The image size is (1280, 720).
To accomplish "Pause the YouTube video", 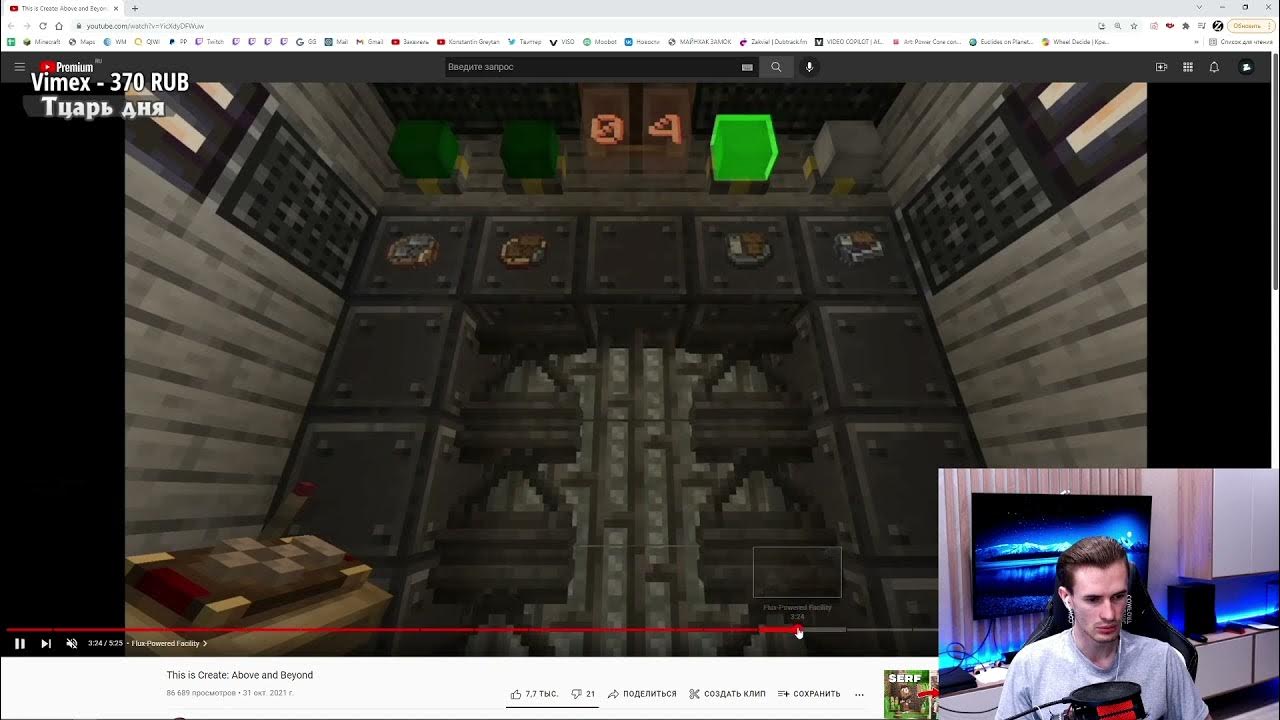I will pos(19,643).
